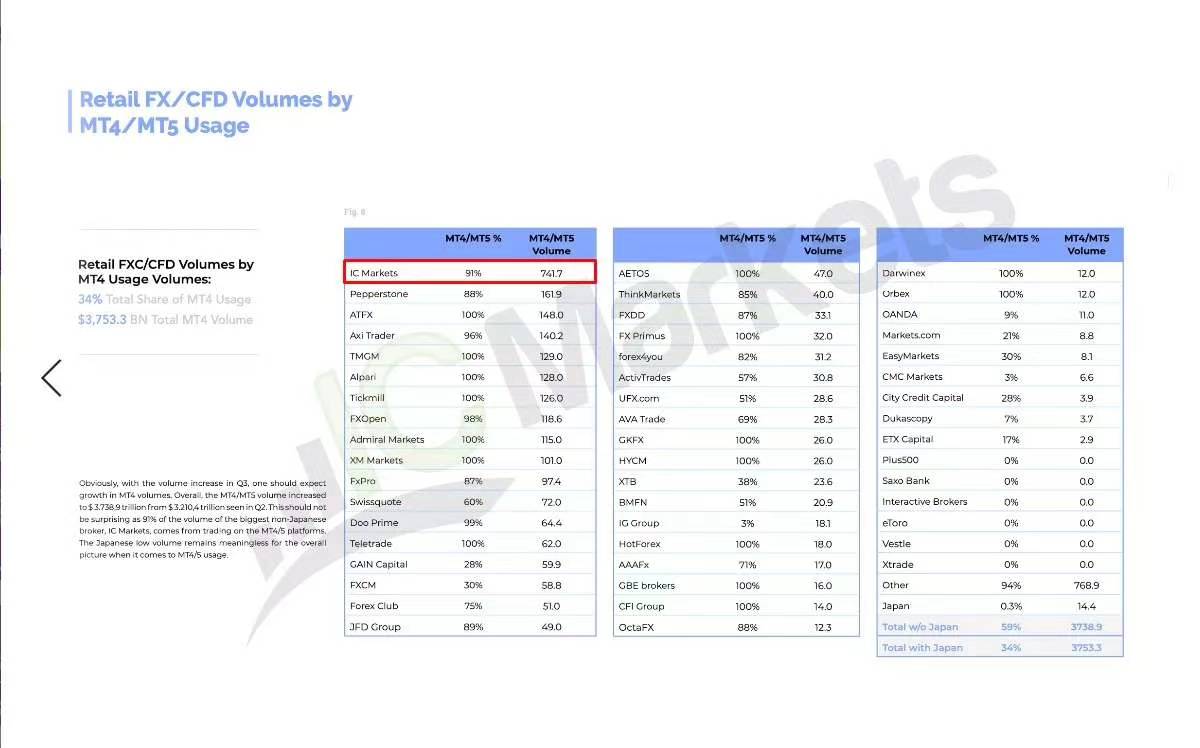Click the 91% cell for IC Markets
The height and width of the screenshot is (748, 1200).
coord(473,273)
